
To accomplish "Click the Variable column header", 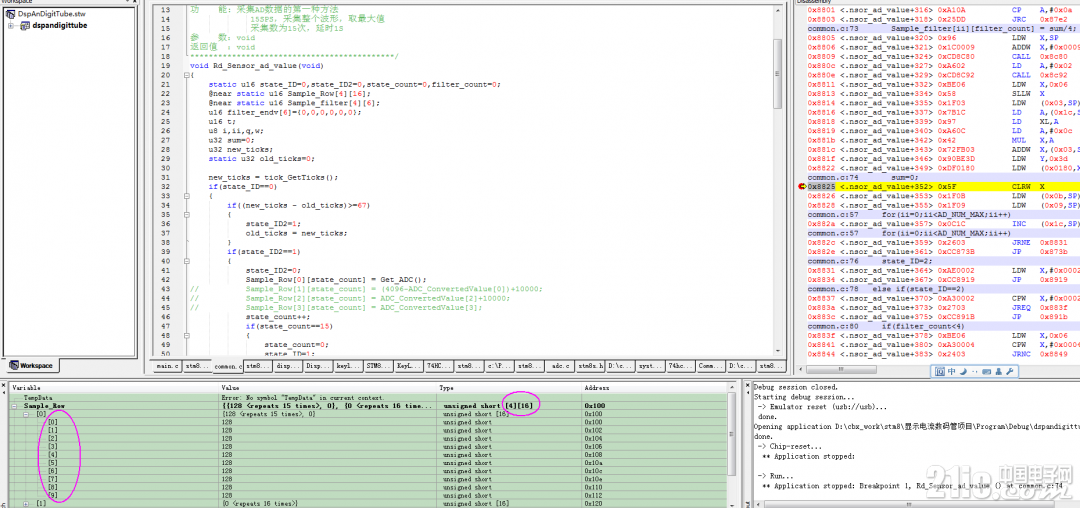I will (x=114, y=388).
